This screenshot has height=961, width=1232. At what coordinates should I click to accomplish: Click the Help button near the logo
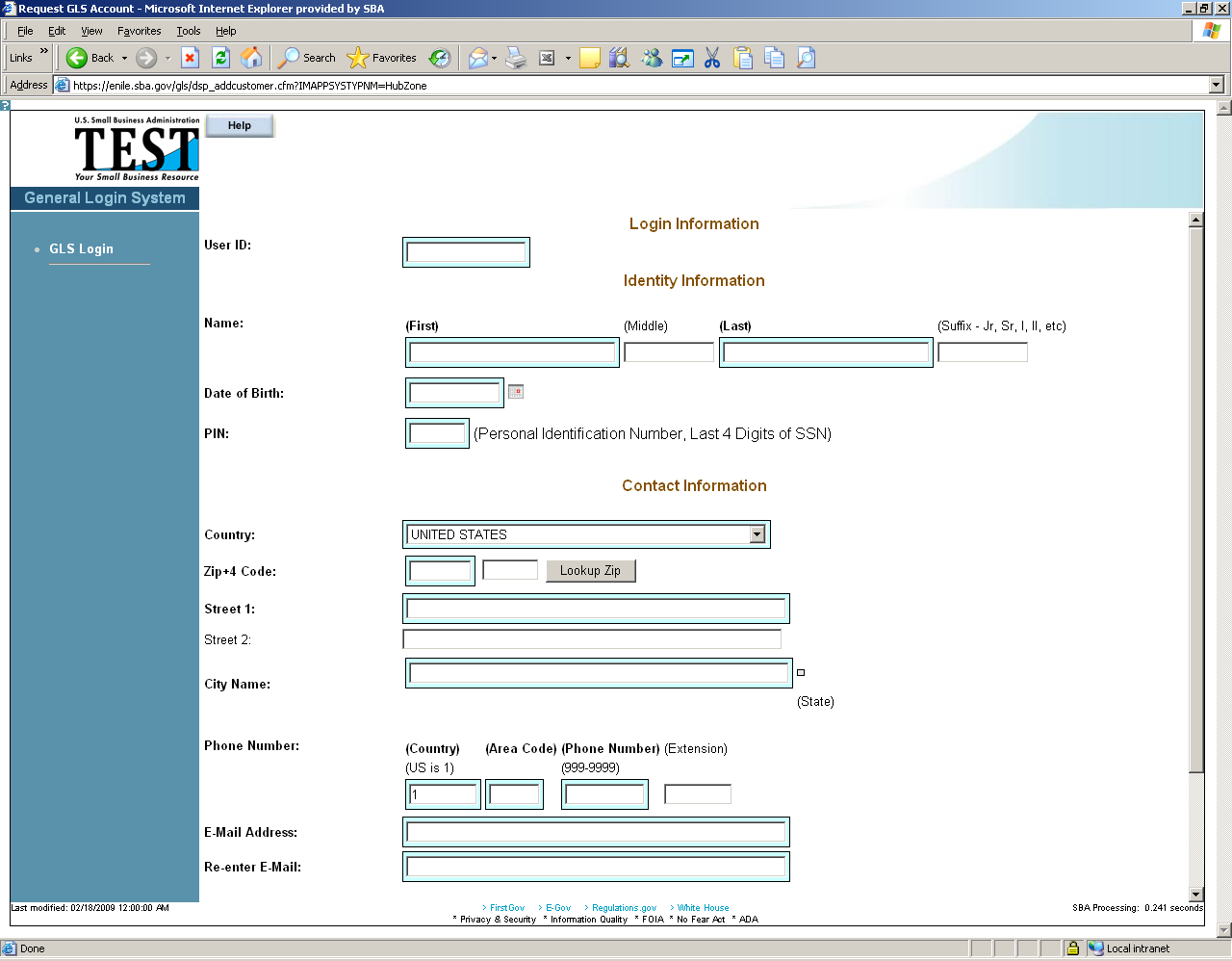click(x=240, y=125)
